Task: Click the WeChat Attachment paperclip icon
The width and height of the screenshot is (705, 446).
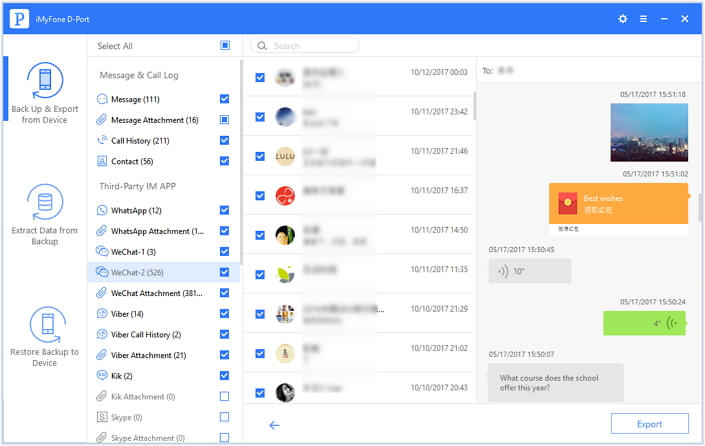Action: tap(102, 293)
